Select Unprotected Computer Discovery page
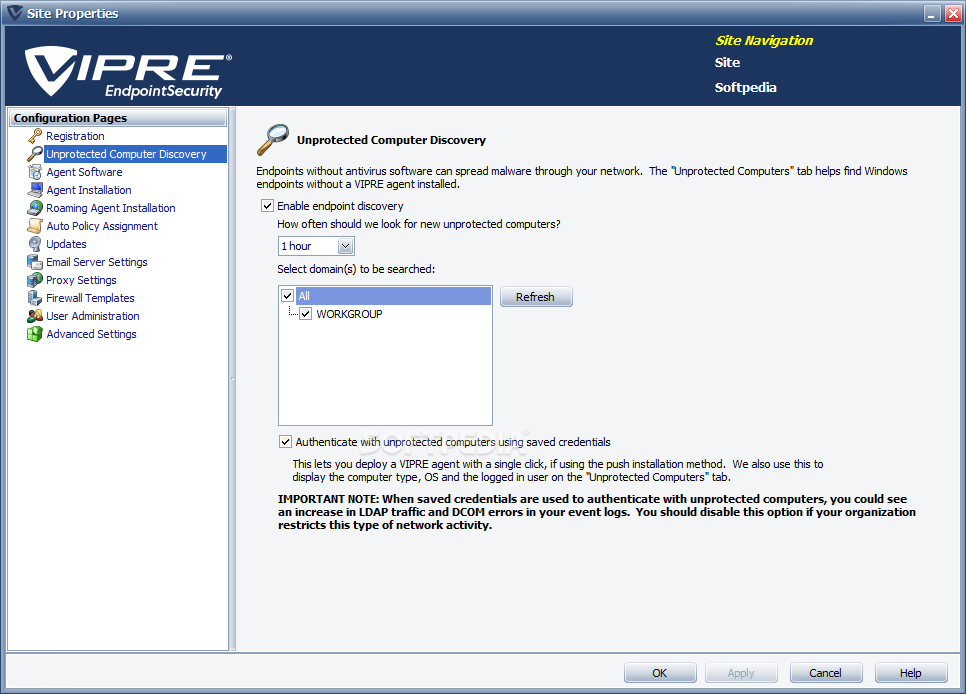This screenshot has width=966, height=694. (126, 153)
